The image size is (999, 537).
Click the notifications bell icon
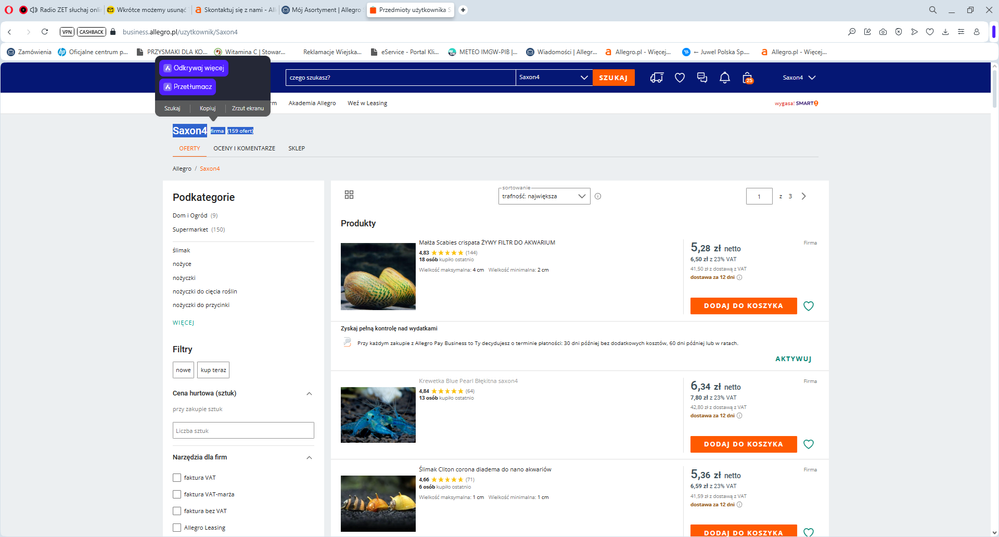[724, 78]
